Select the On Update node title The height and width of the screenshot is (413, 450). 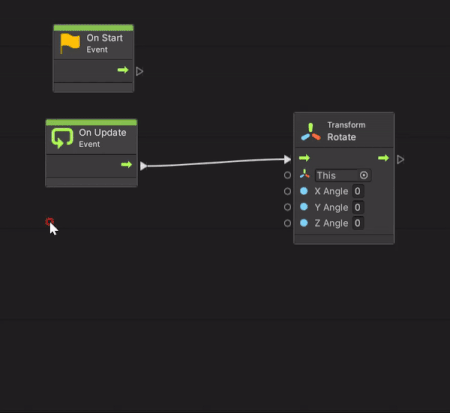tap(102, 133)
